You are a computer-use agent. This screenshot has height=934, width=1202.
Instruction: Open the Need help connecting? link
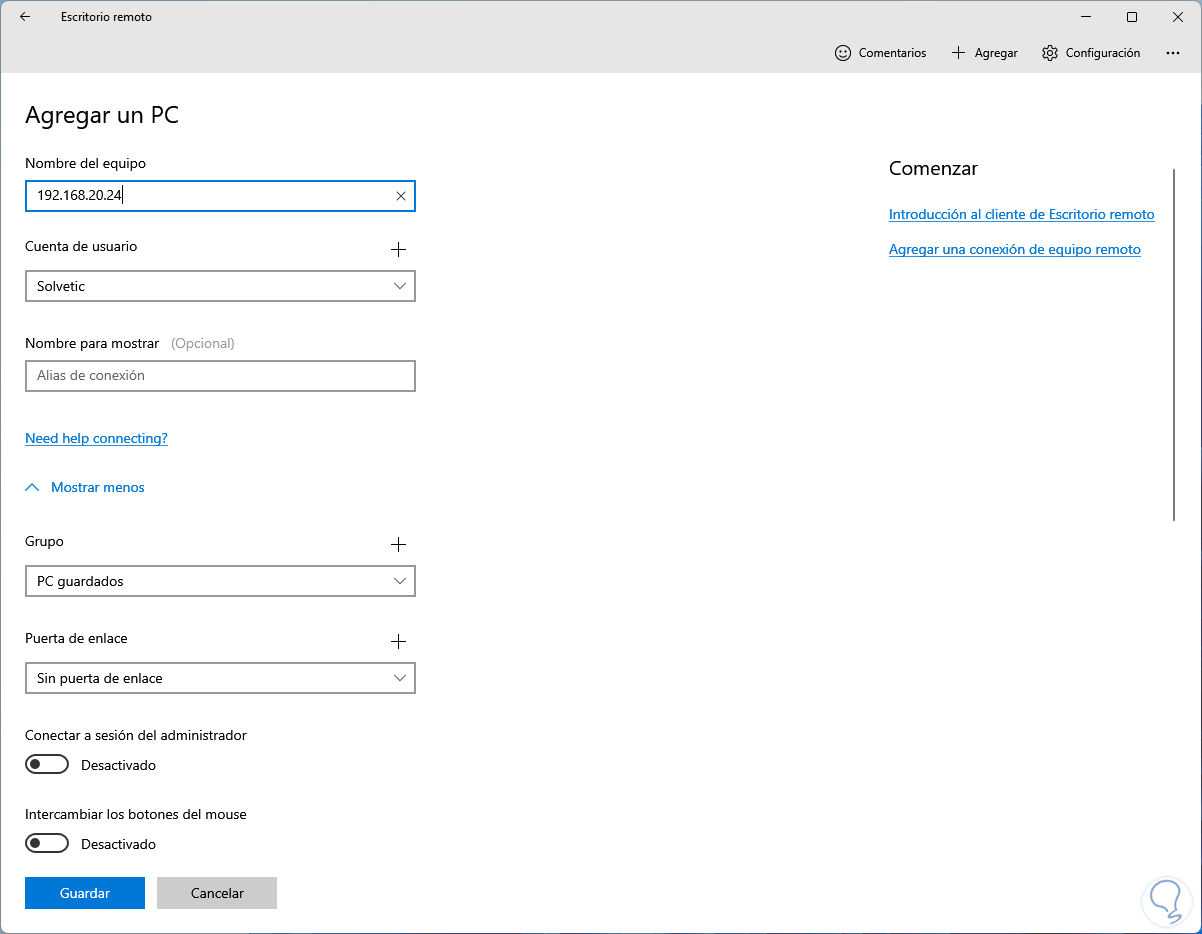(96, 439)
